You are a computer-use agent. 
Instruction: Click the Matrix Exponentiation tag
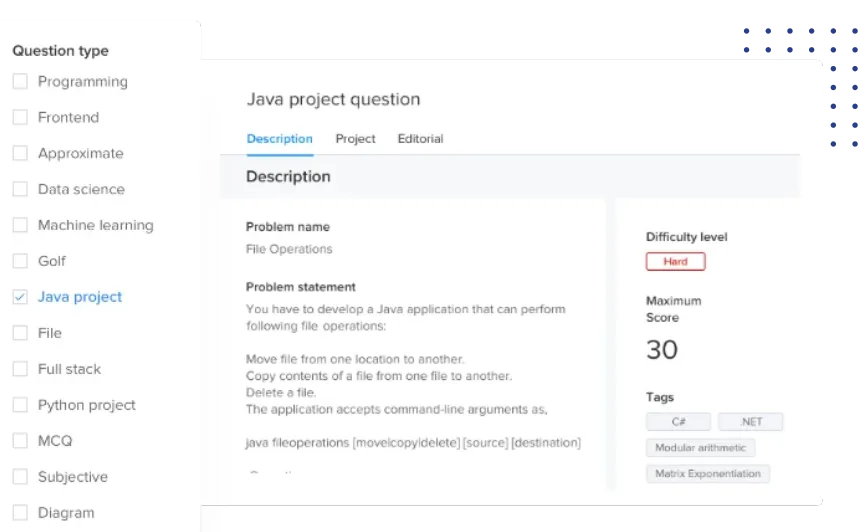708,473
